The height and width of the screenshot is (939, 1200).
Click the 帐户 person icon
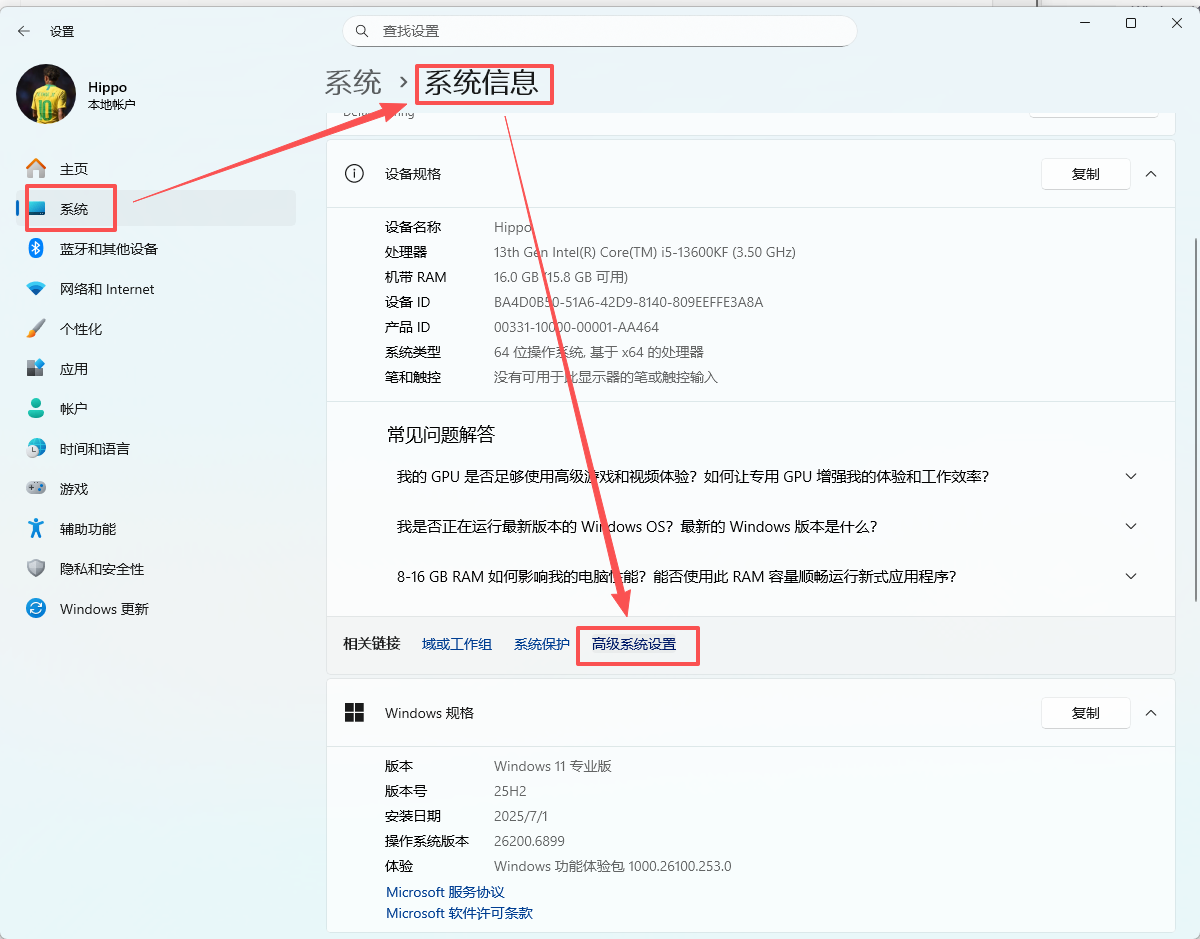(36, 409)
